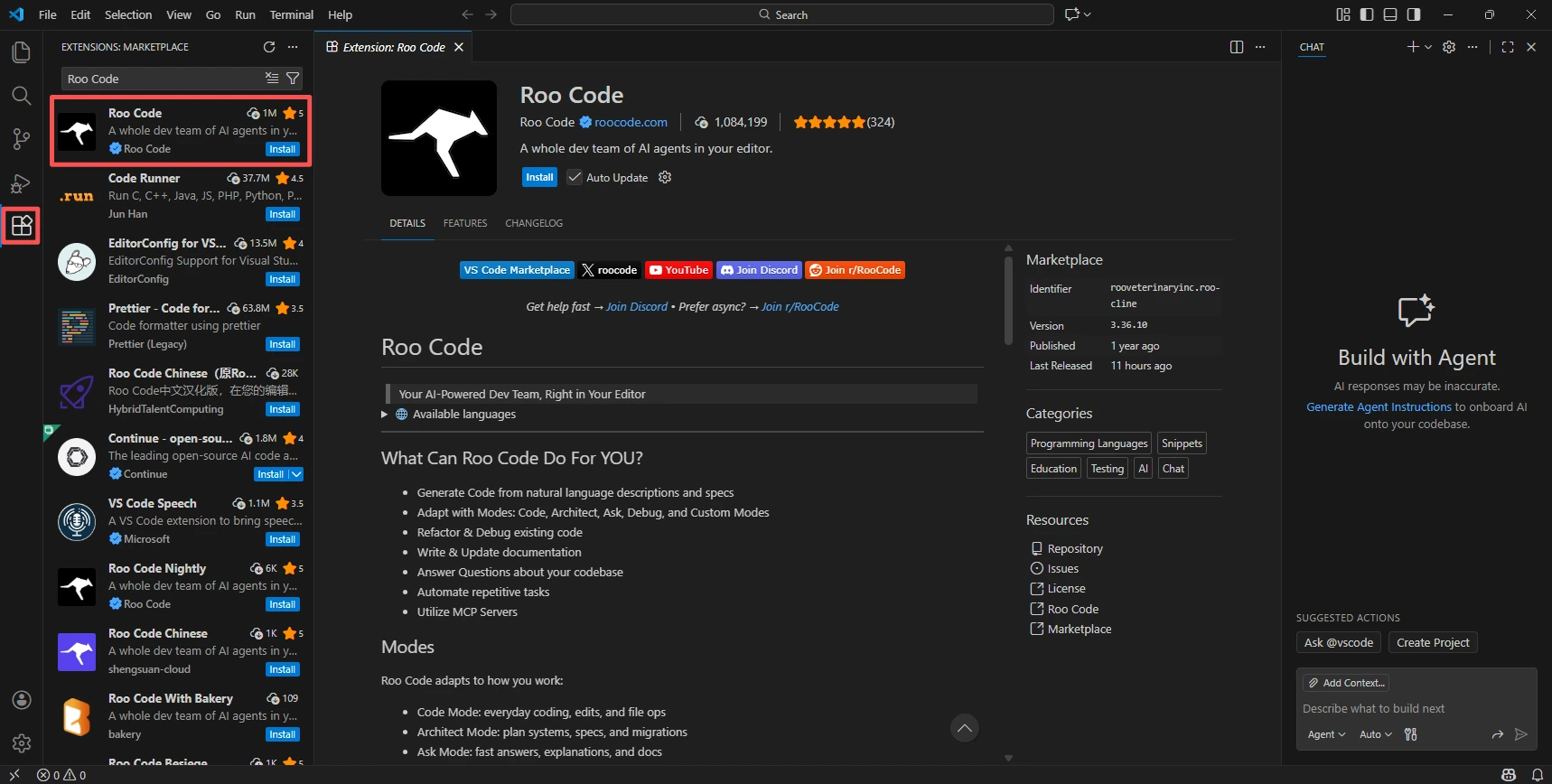Image resolution: width=1552 pixels, height=784 pixels.
Task: Select the Programming Languages category
Action: click(x=1089, y=443)
